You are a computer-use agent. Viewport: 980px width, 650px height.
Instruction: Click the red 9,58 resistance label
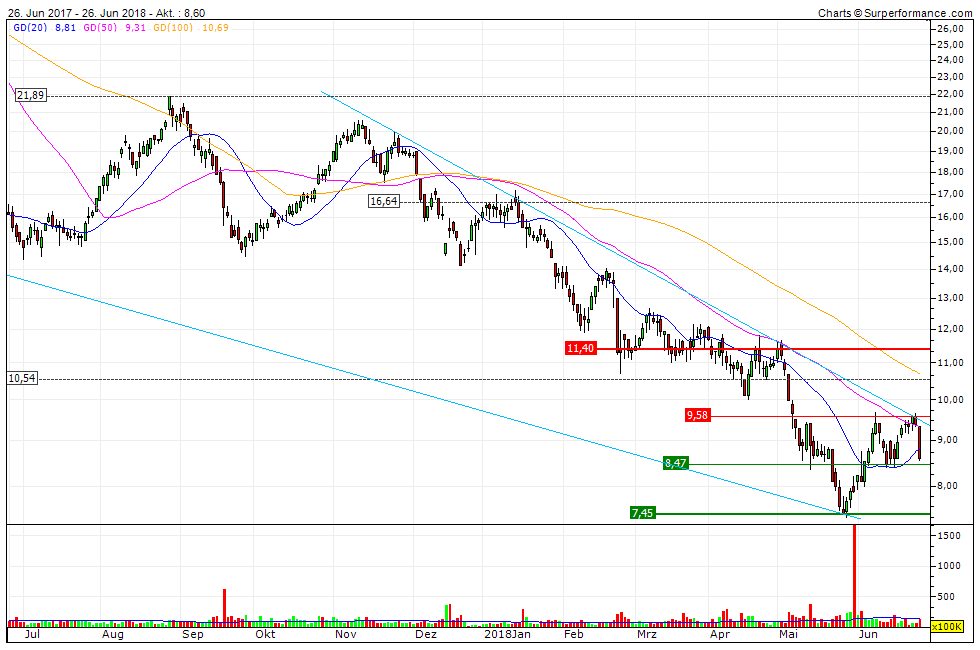click(x=697, y=415)
